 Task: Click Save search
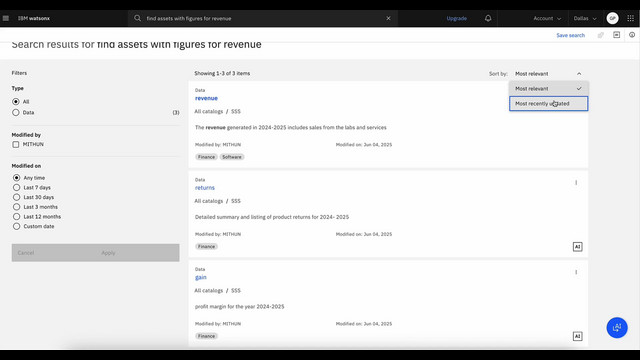(x=570, y=36)
